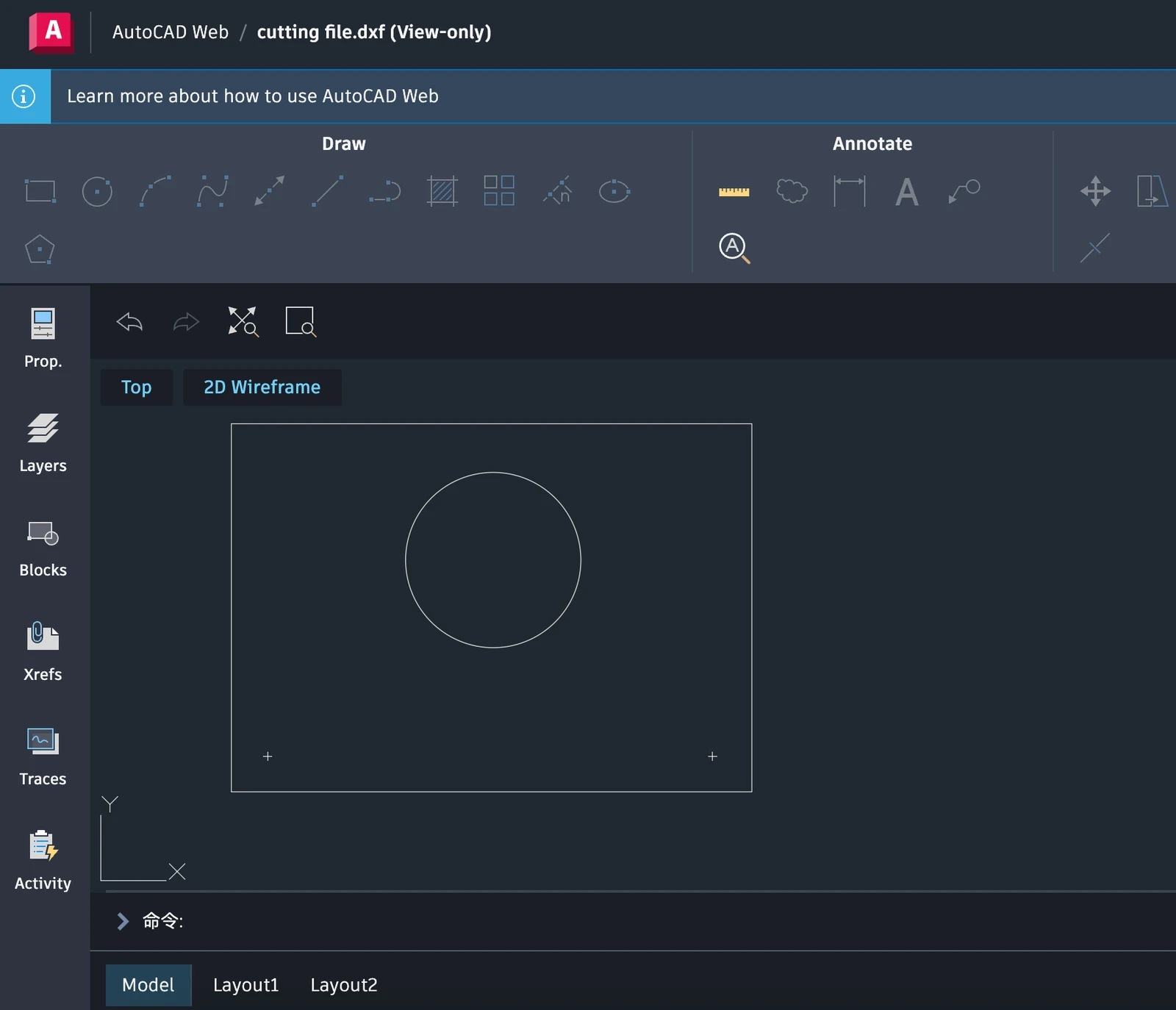Switch to the Layout1 tab
1176x1010 pixels.
coord(246,985)
